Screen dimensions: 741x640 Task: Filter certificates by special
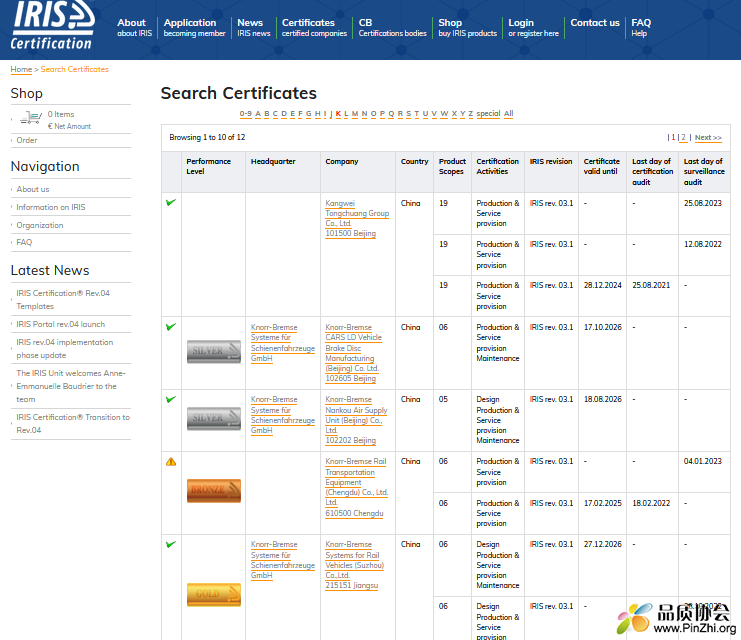[488, 113]
